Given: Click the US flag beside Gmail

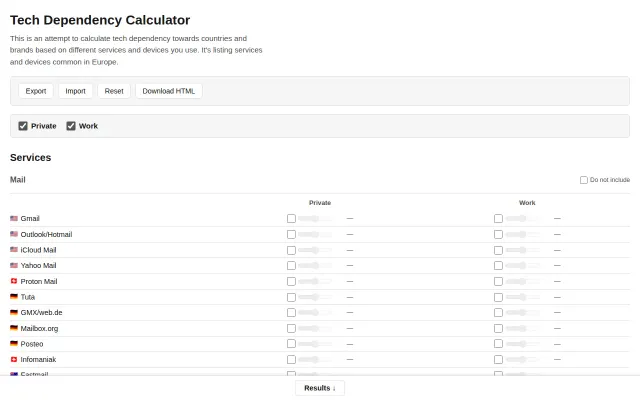Looking at the screenshot, I should (14, 218).
